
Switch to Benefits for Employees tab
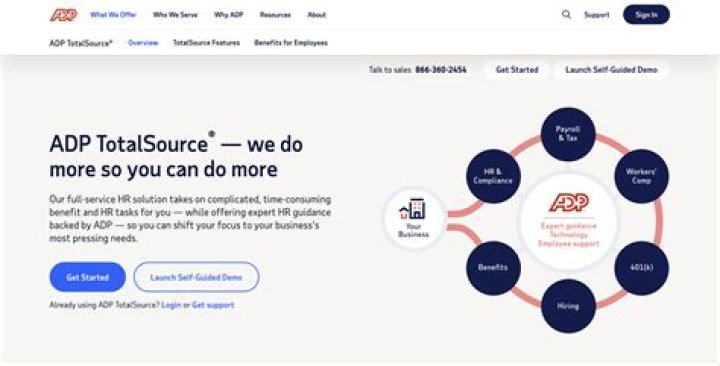(x=291, y=43)
